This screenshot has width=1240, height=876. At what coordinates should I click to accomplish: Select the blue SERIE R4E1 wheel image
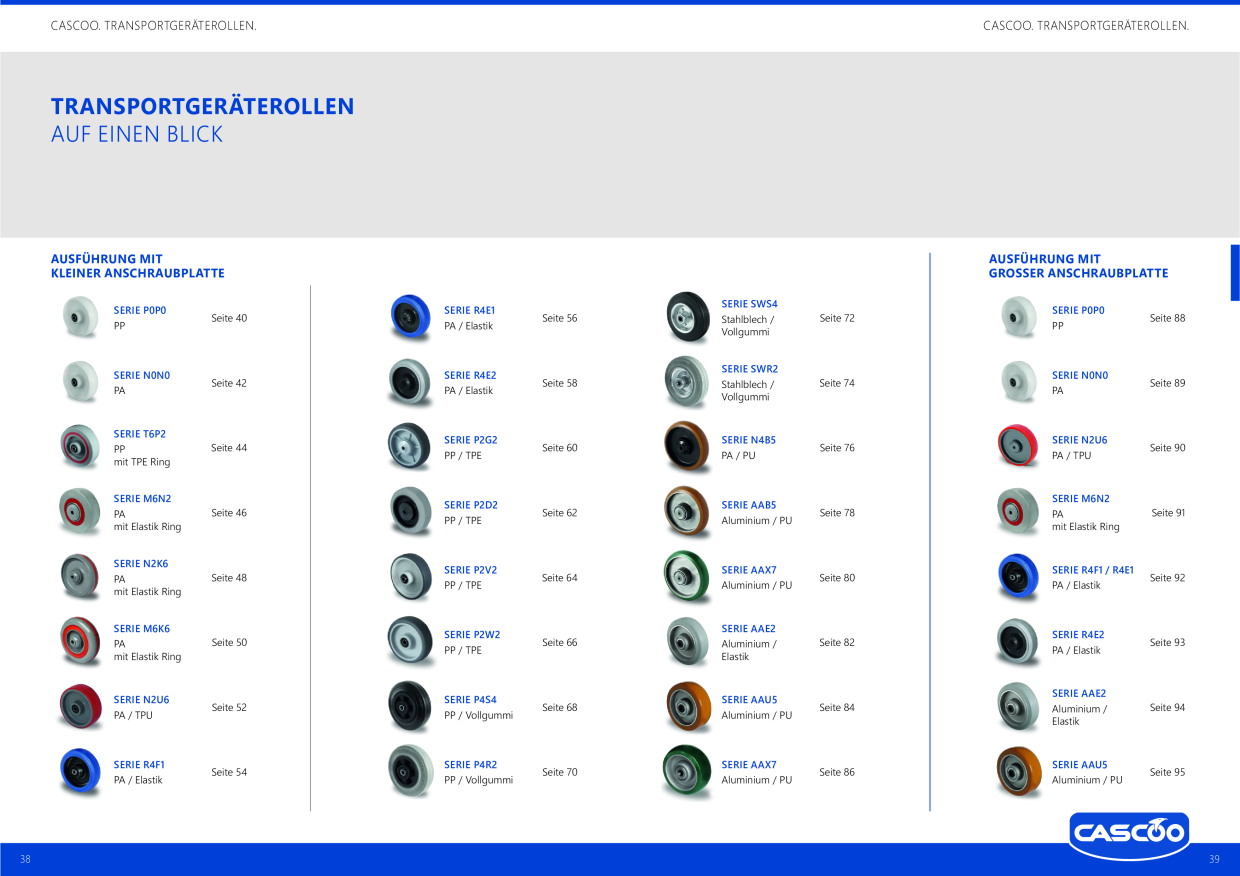[x=410, y=318]
